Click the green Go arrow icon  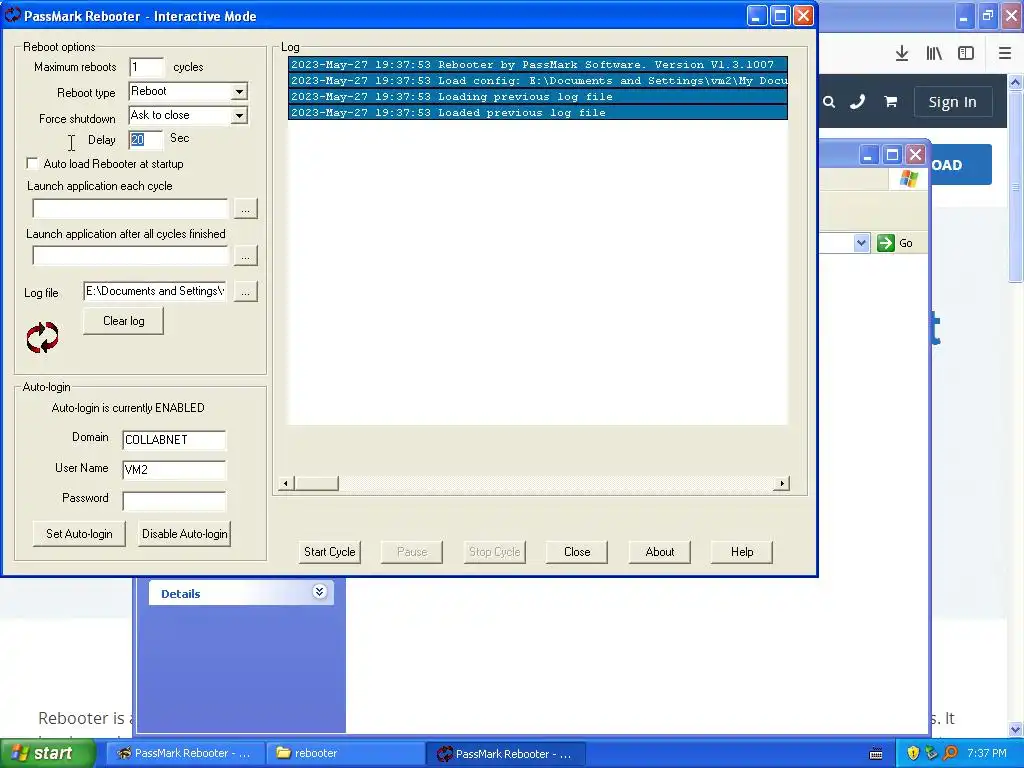[x=886, y=243]
